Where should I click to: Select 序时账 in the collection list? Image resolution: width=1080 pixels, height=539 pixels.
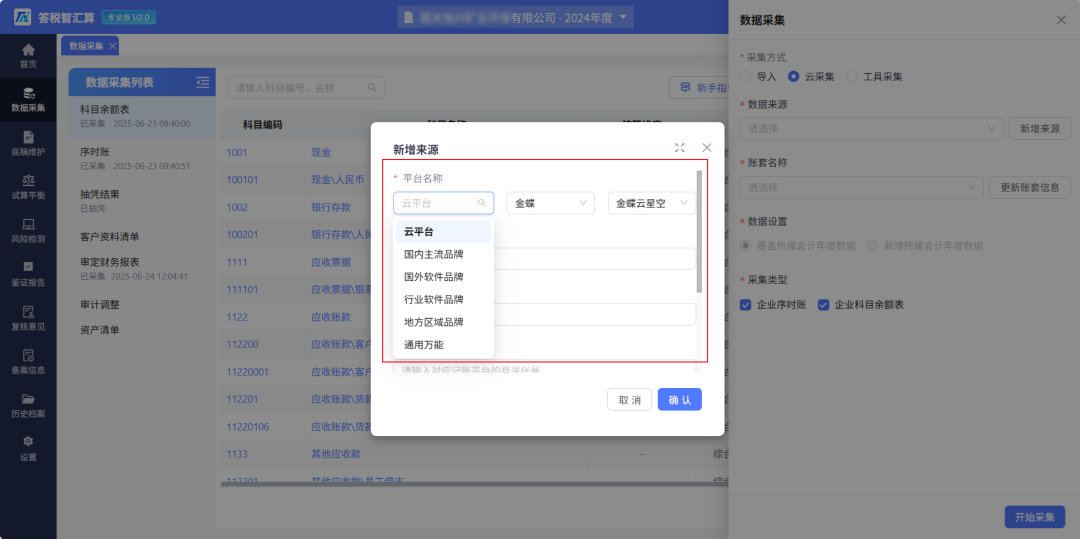[143, 158]
